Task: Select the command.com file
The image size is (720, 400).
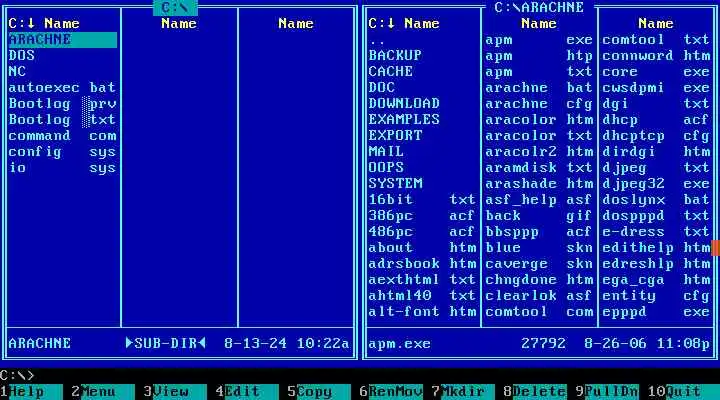Action: click(x=62, y=136)
